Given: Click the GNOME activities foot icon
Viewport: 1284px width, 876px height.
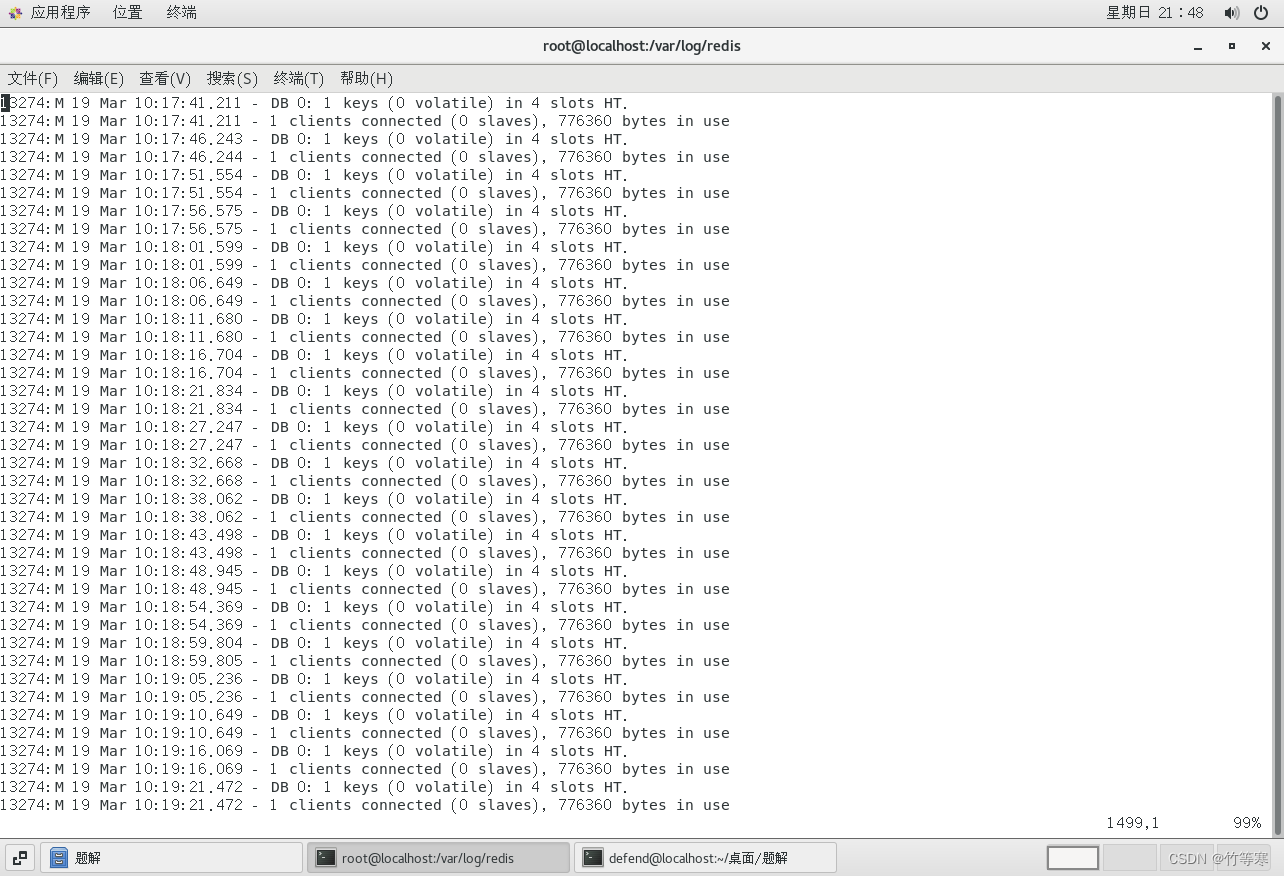Looking at the screenshot, I should (15, 13).
